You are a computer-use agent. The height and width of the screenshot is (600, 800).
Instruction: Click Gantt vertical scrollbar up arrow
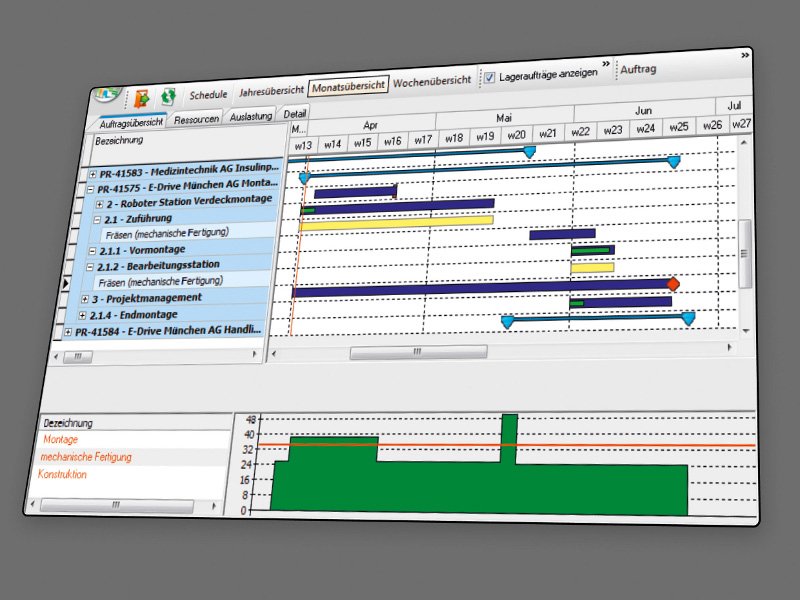tap(743, 143)
